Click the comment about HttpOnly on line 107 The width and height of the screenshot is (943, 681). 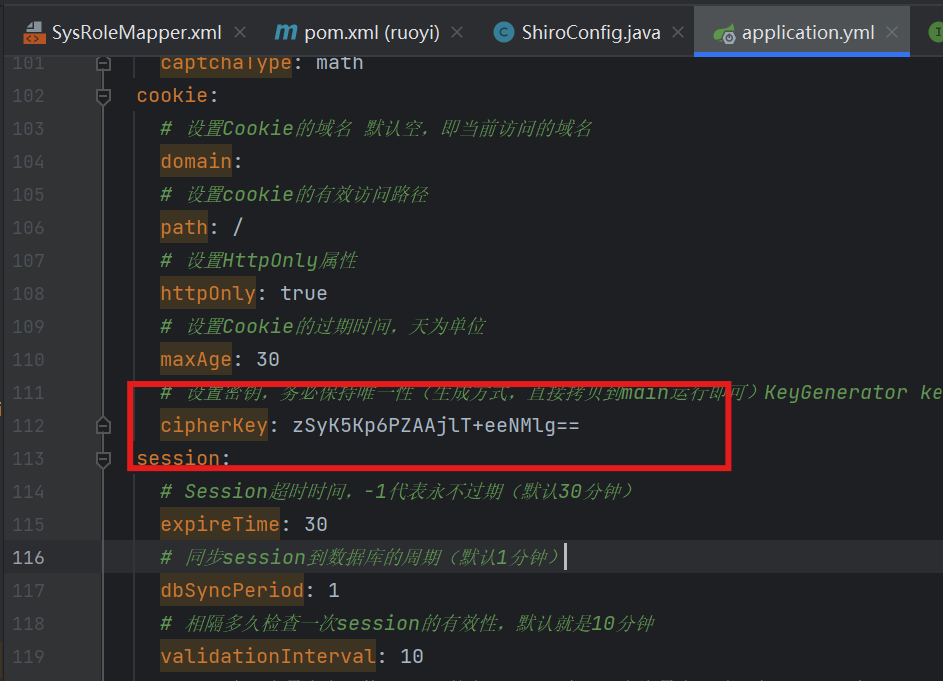pos(259,260)
